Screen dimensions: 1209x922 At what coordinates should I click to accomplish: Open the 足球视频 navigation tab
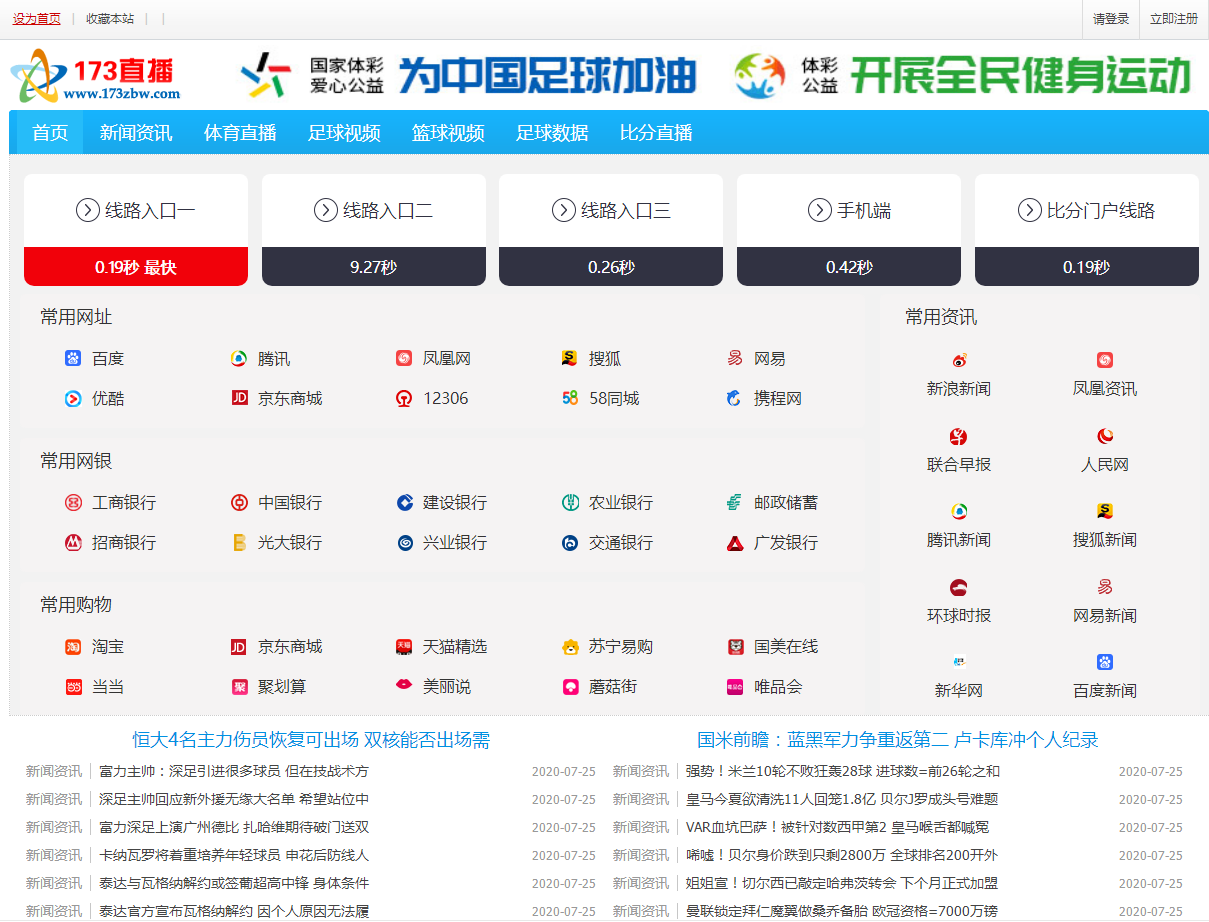click(344, 133)
